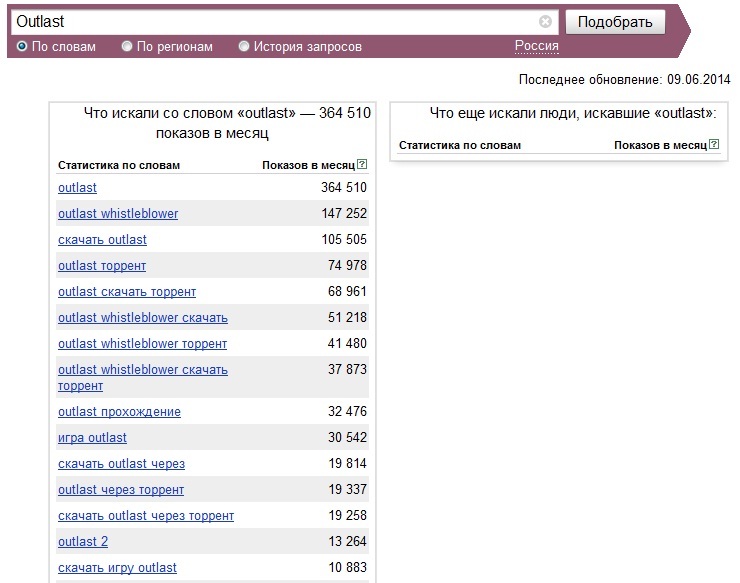Click the value '10 883'
Viewport: 740px width, 583px height.
(x=347, y=567)
